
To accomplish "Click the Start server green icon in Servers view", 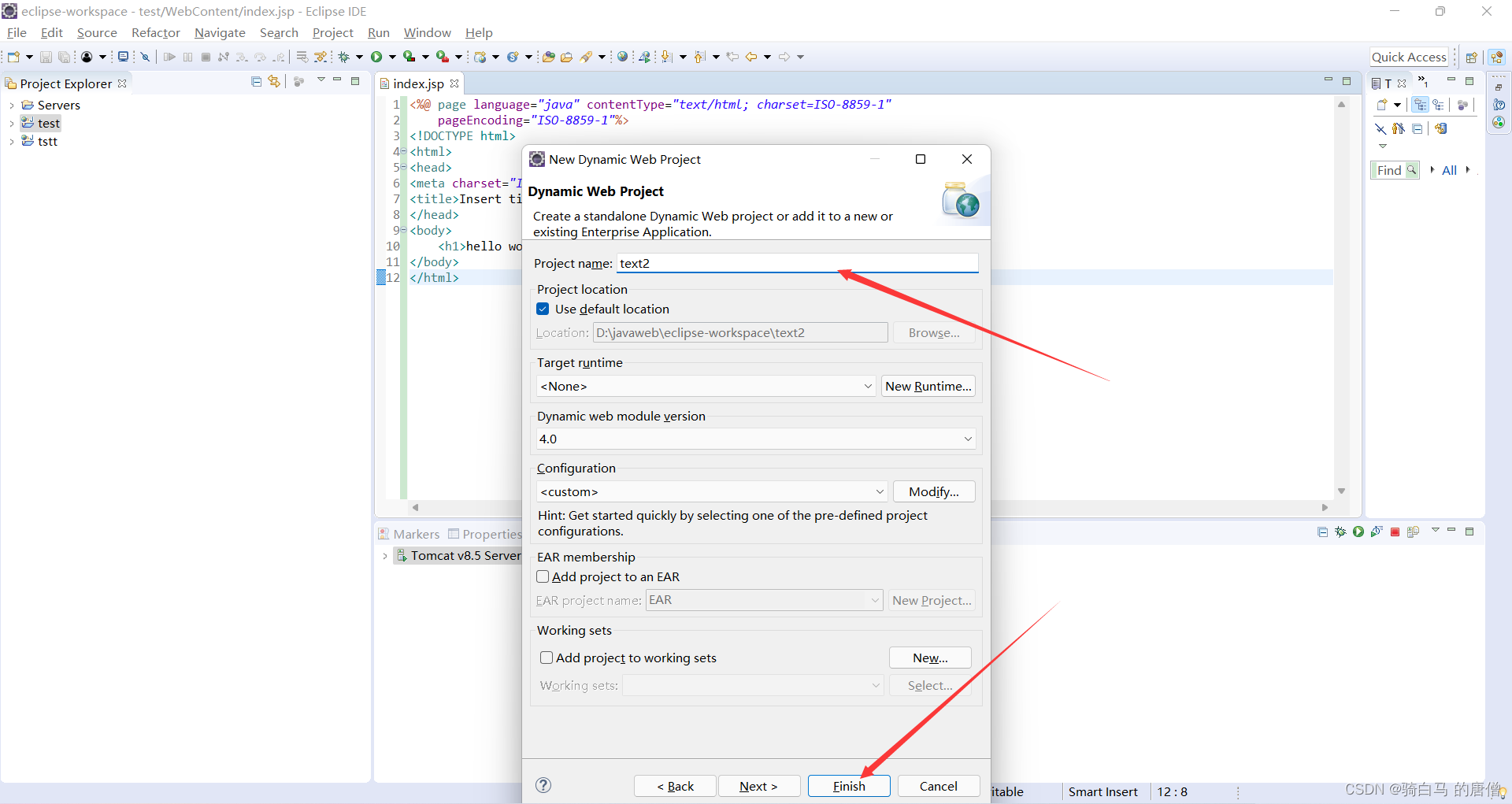I will click(x=1358, y=532).
